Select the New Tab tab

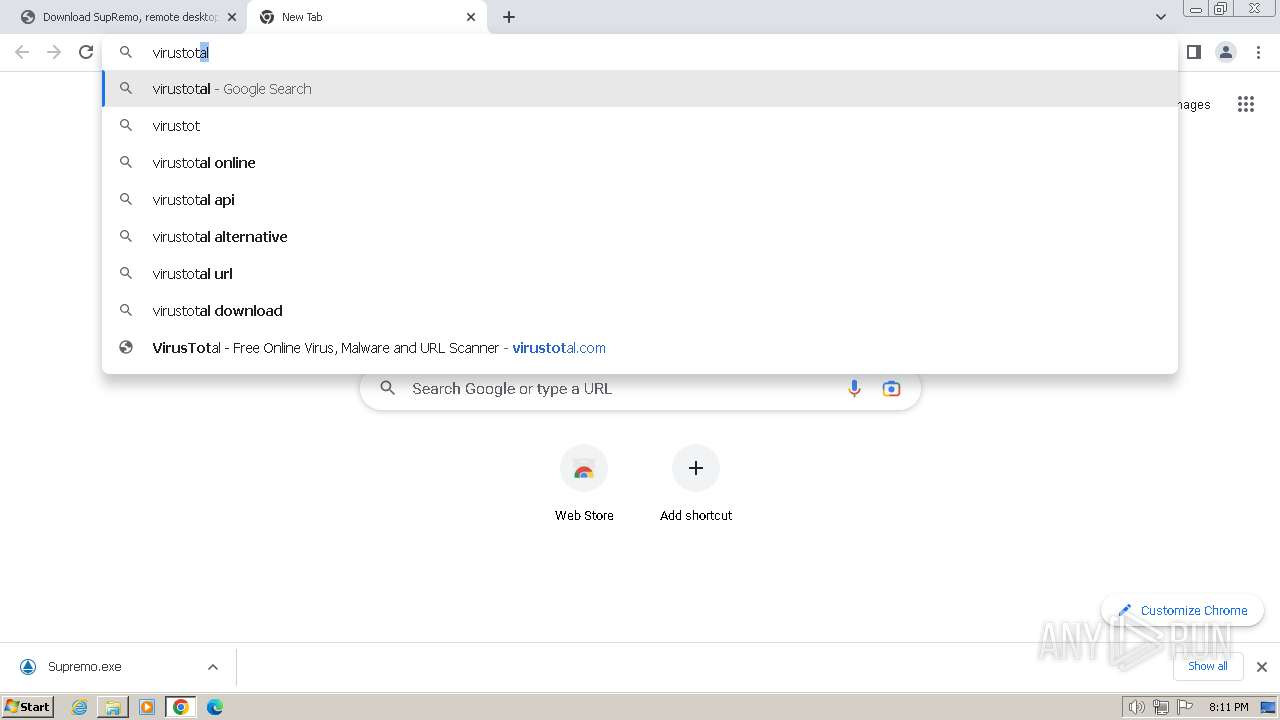367,17
